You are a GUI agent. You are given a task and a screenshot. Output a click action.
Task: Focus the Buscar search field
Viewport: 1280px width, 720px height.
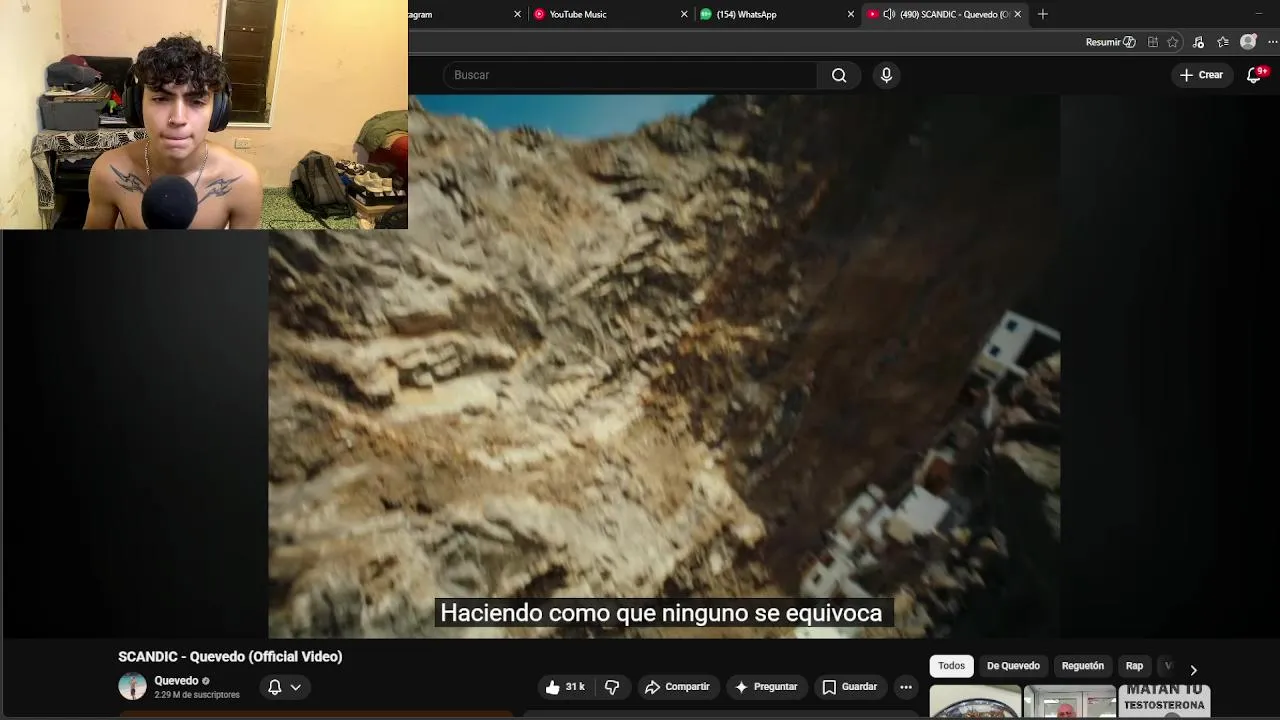point(630,75)
